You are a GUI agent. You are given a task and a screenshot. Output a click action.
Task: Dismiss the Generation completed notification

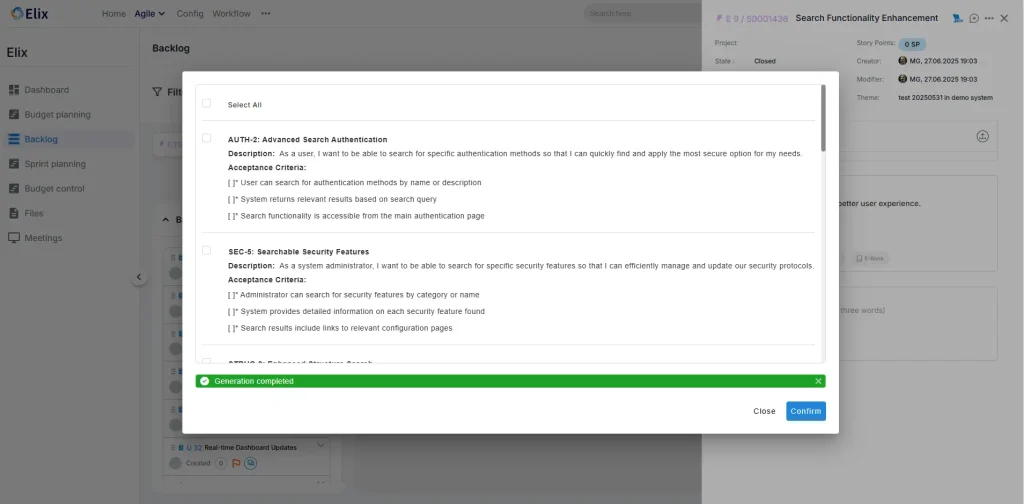(818, 381)
